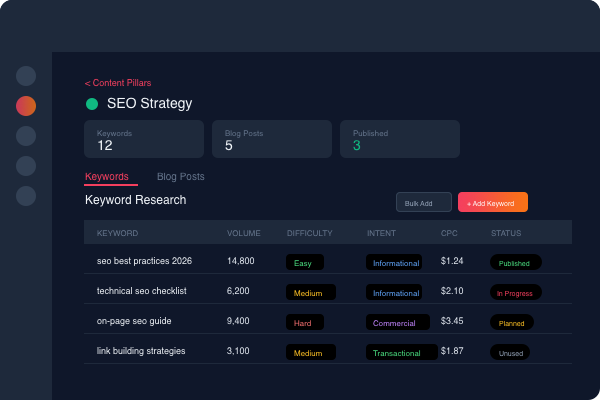Click the Hard difficulty badge
The width and height of the screenshot is (600, 400).
tap(305, 322)
